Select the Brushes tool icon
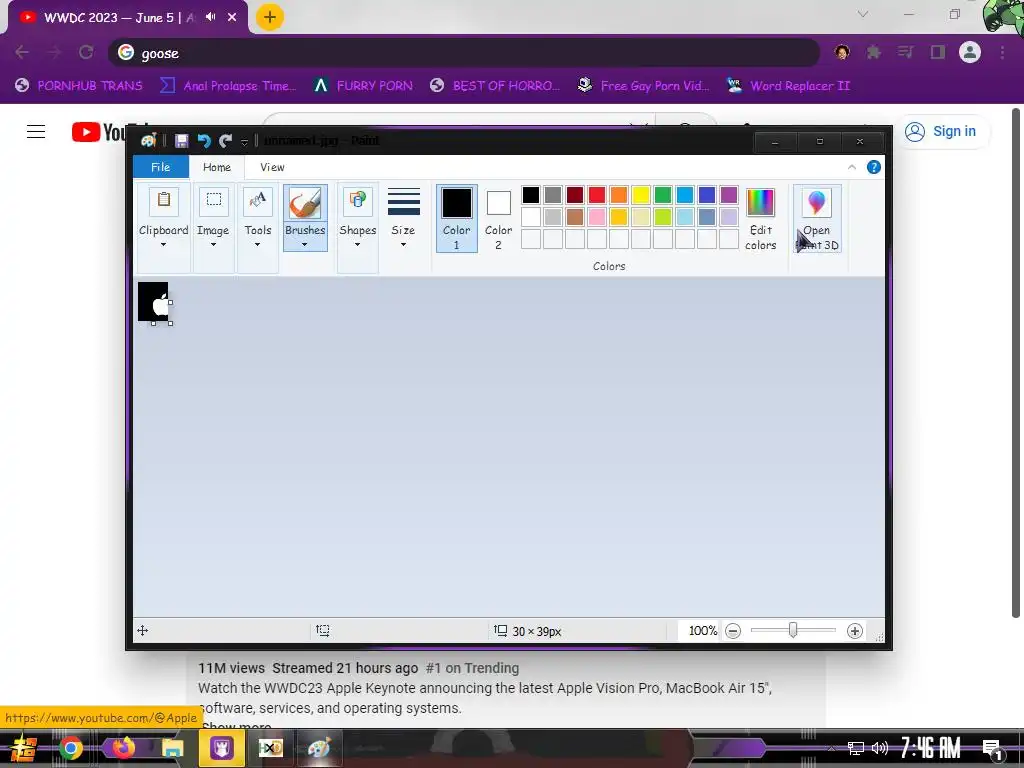1024x768 pixels. coord(305,202)
